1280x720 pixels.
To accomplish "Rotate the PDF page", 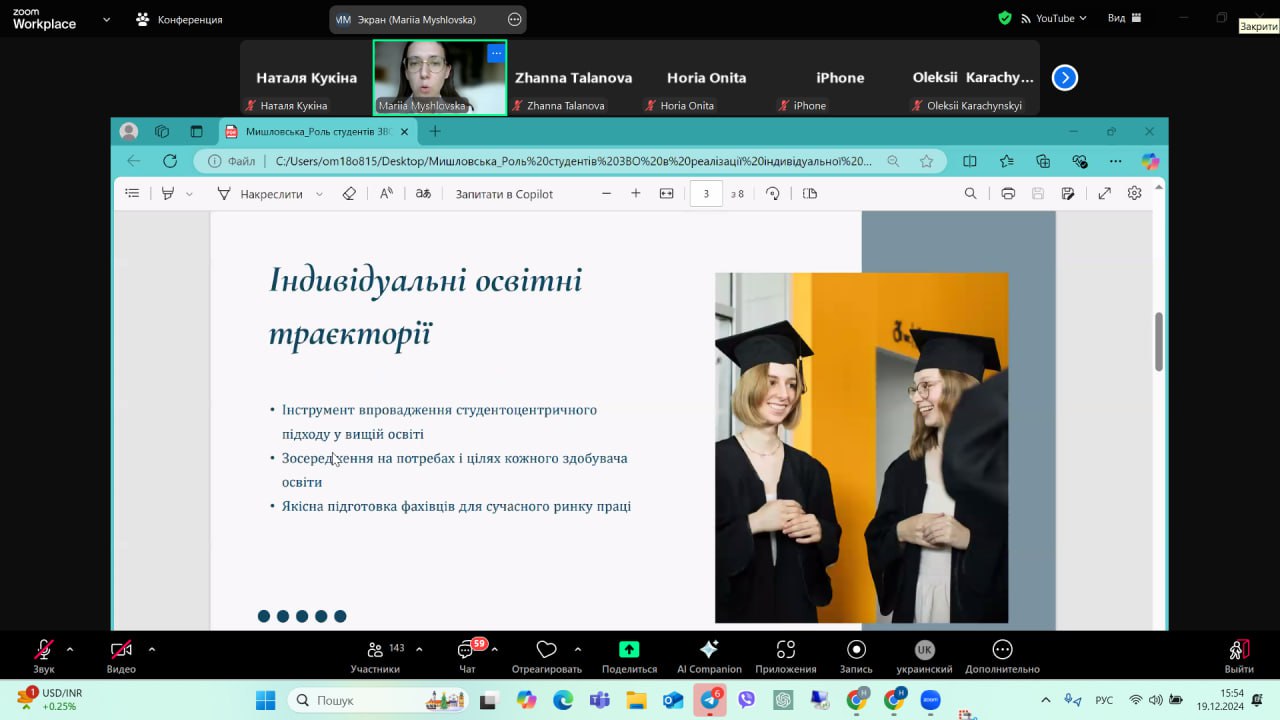I will pyautogui.click(x=772, y=194).
